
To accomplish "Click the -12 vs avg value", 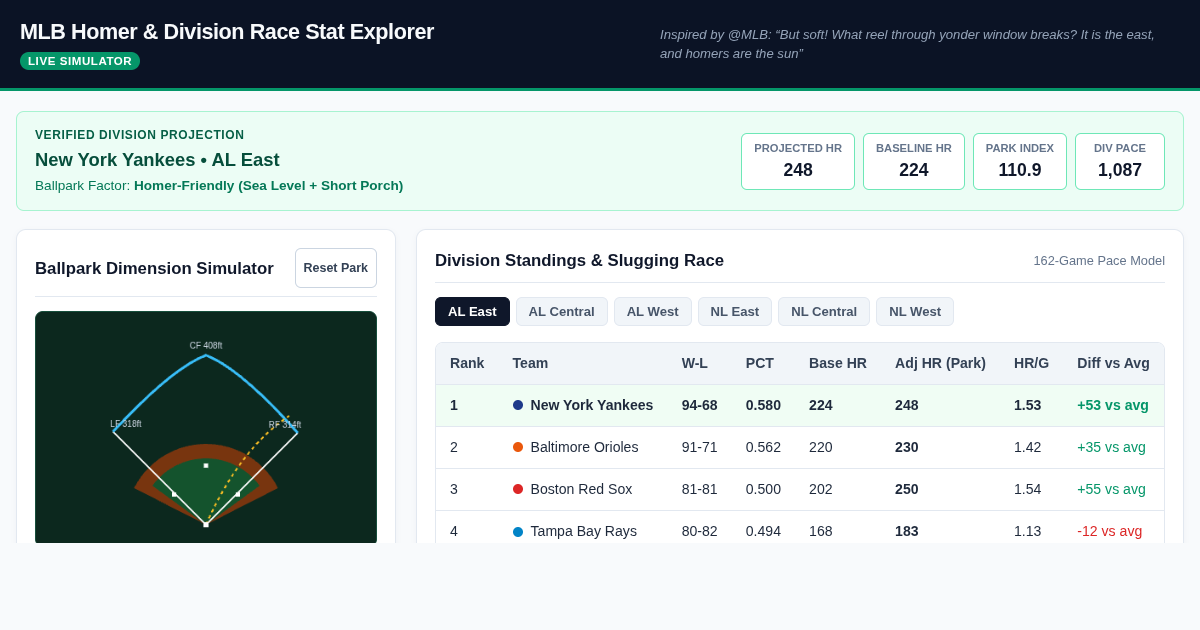I will (1109, 531).
